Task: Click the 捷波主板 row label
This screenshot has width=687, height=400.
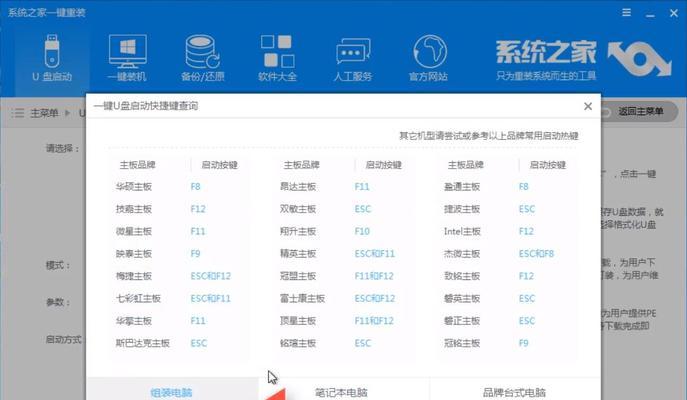Action: click(462, 209)
